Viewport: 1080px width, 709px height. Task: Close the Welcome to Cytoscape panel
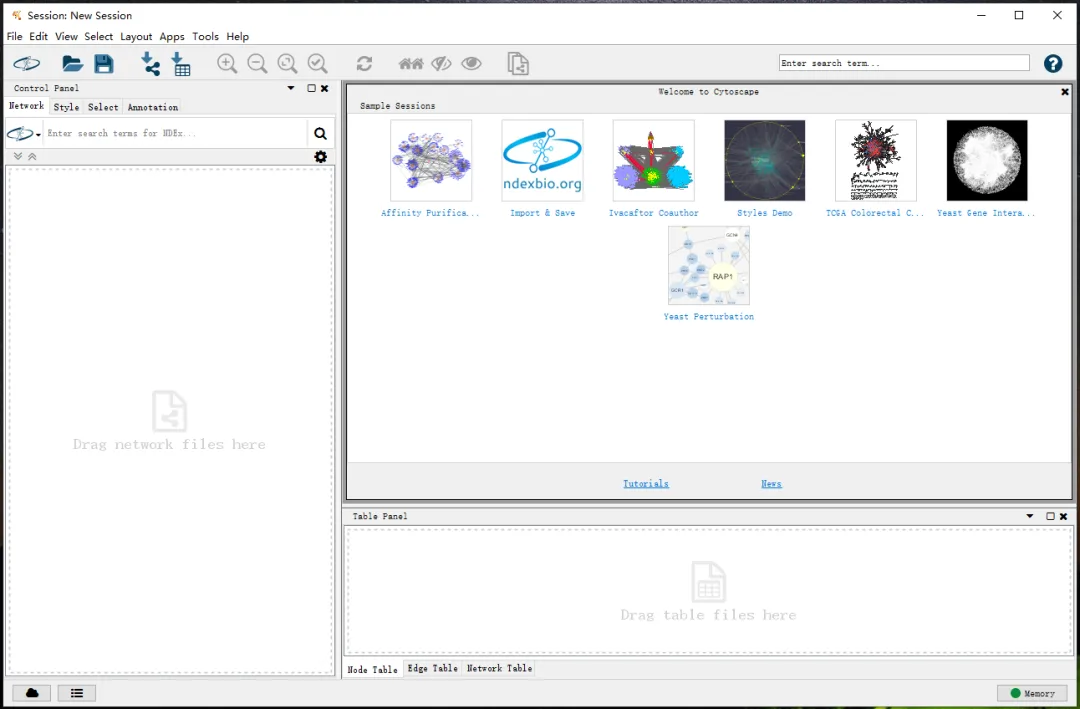[x=1065, y=92]
